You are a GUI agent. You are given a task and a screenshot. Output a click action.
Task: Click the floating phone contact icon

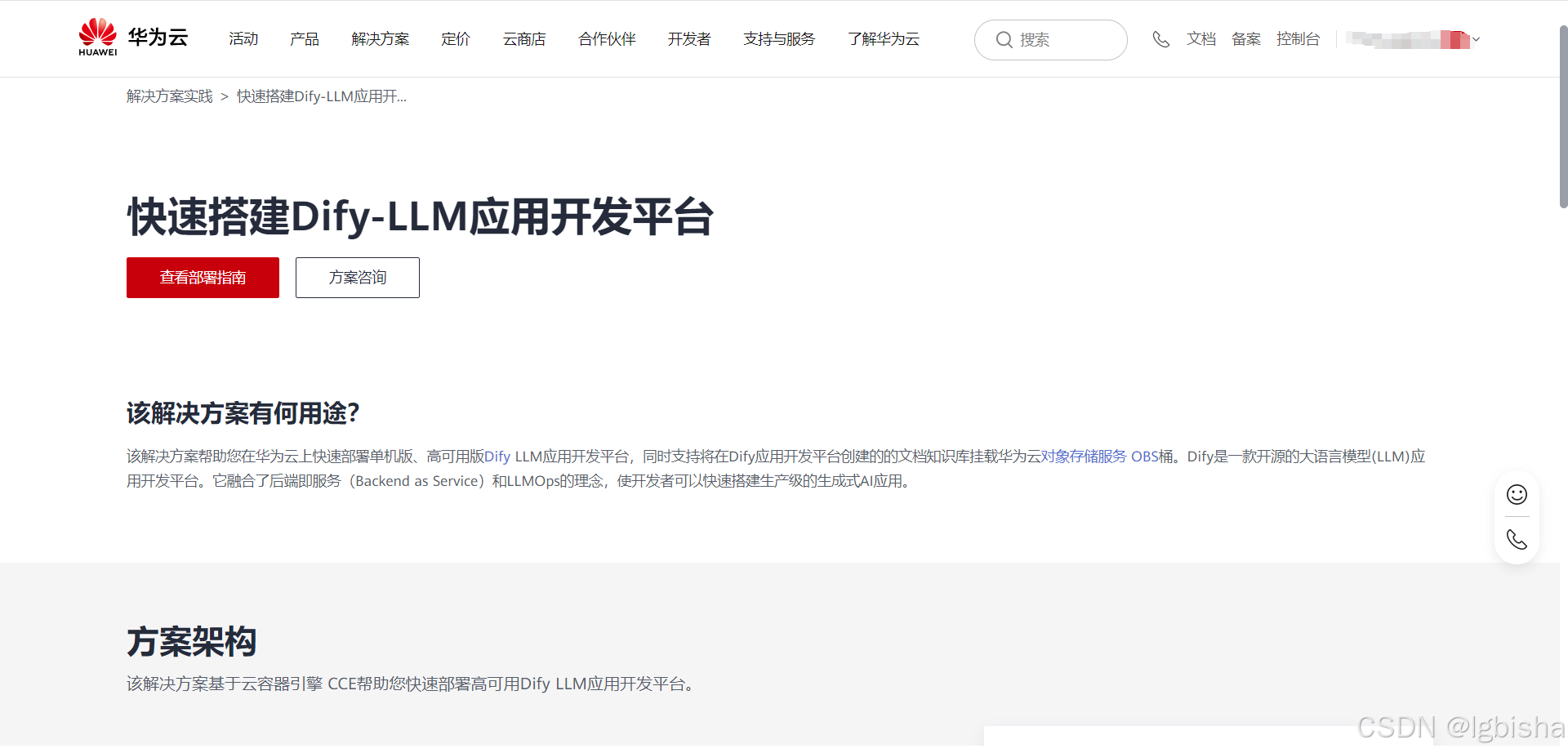pyautogui.click(x=1517, y=540)
